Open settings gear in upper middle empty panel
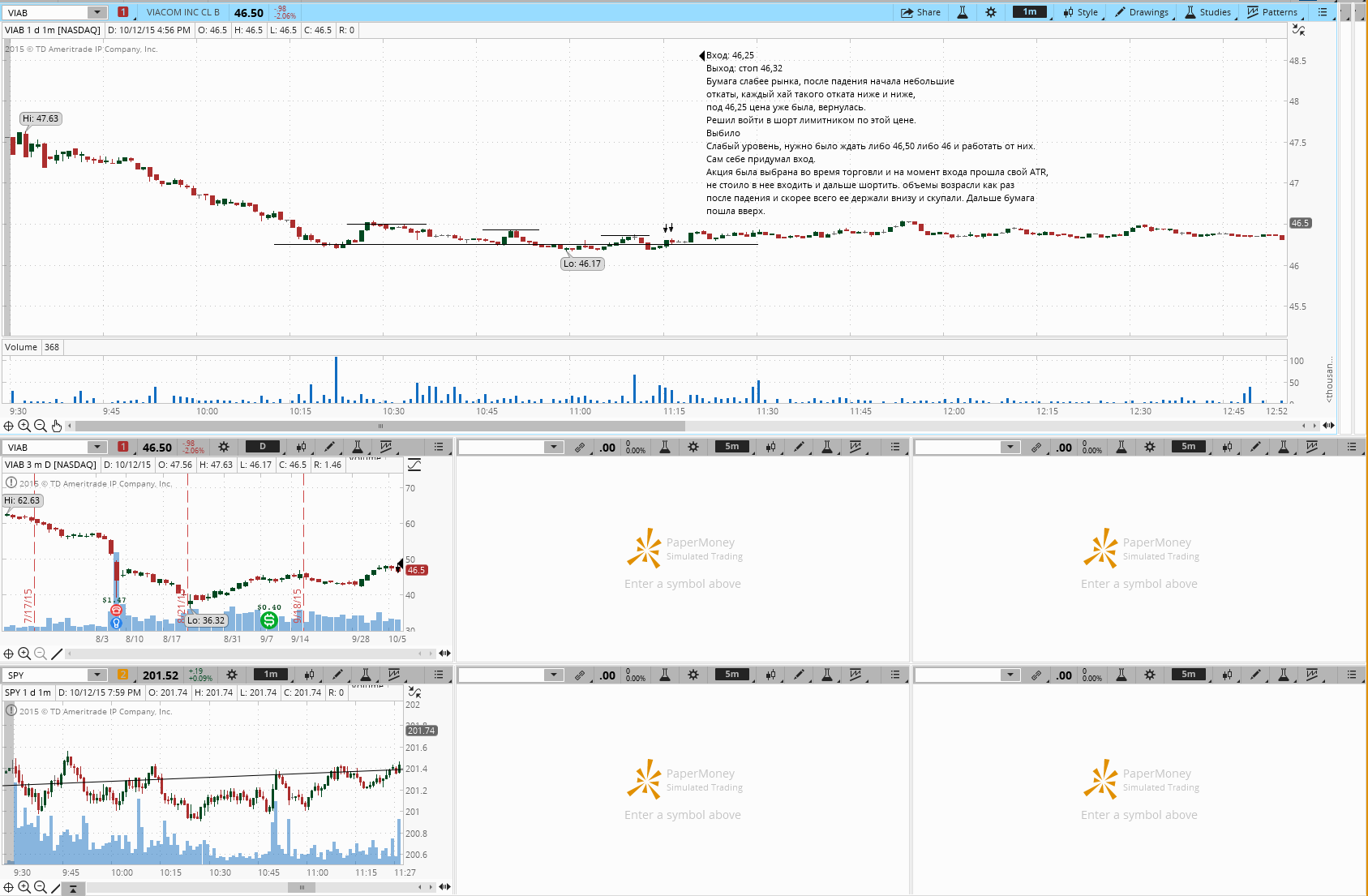This screenshot has height=896, width=1368. (693, 447)
